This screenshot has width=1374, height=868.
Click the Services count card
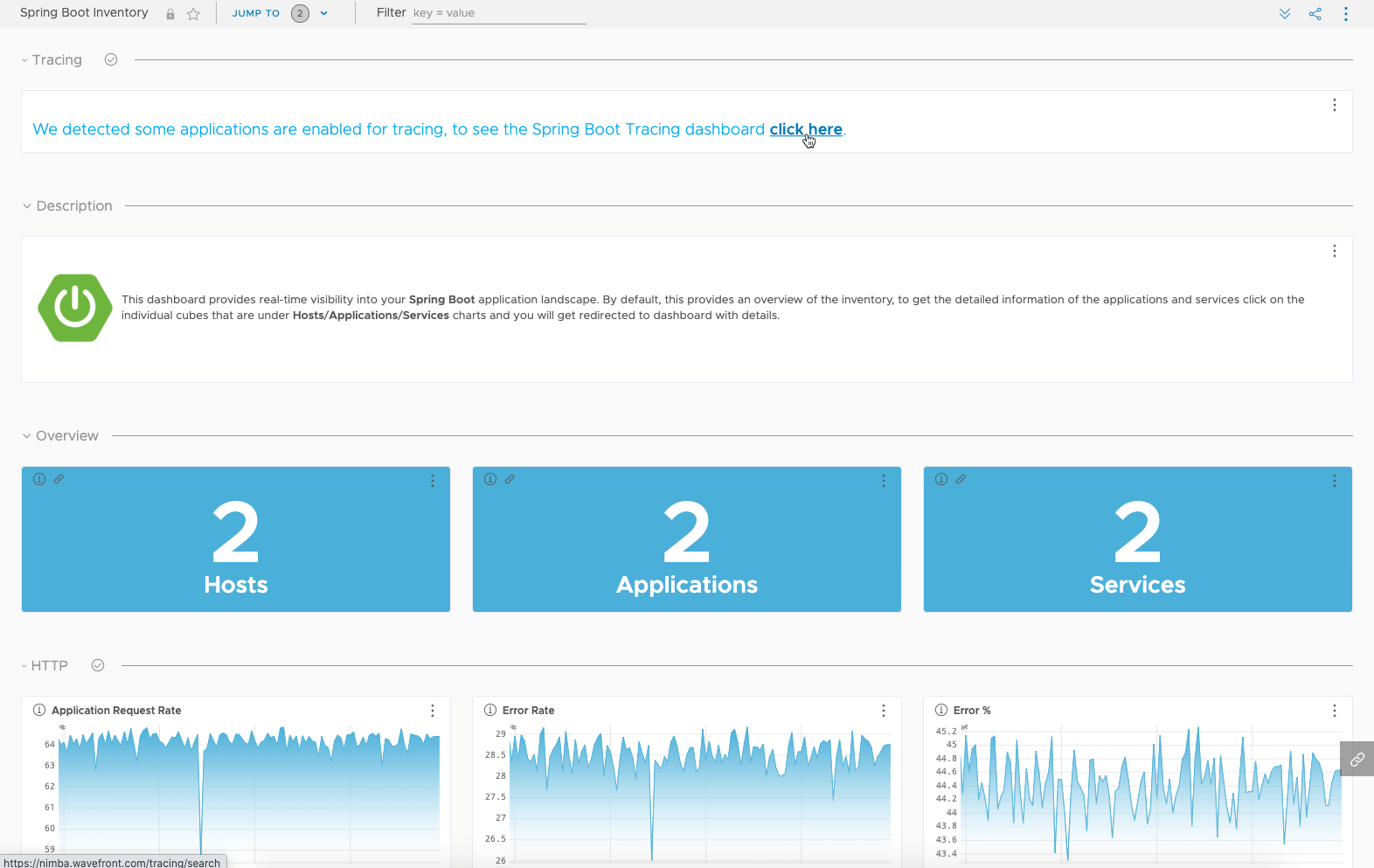point(1138,539)
